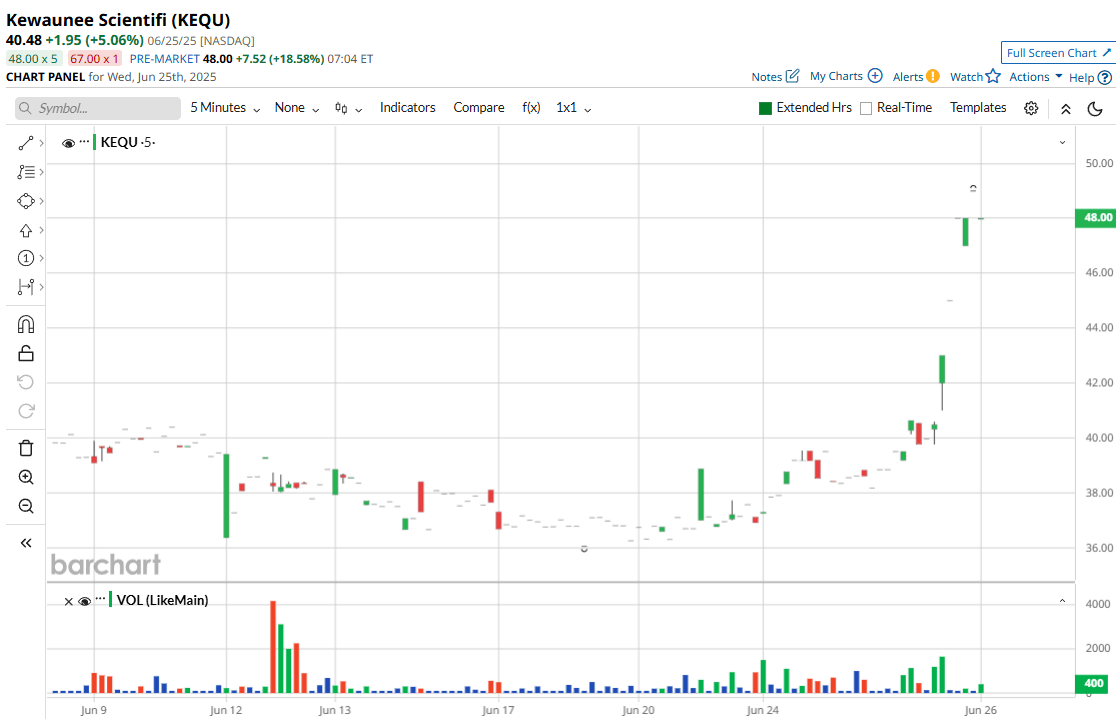Click the 67.00 x 1 ask quote
The height and width of the screenshot is (719, 1116).
click(x=95, y=59)
